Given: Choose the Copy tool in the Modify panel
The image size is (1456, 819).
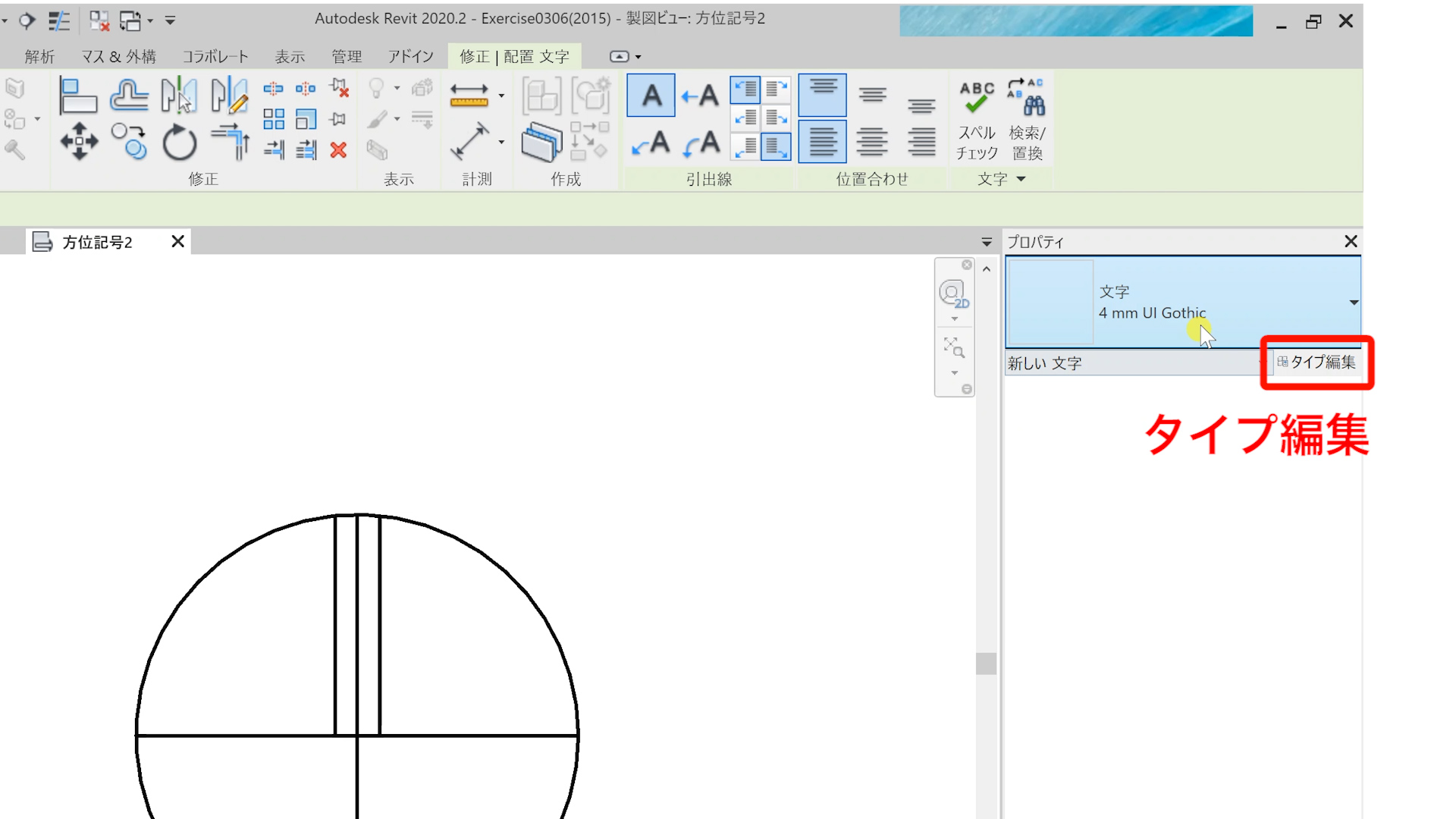Looking at the screenshot, I should click(x=129, y=142).
